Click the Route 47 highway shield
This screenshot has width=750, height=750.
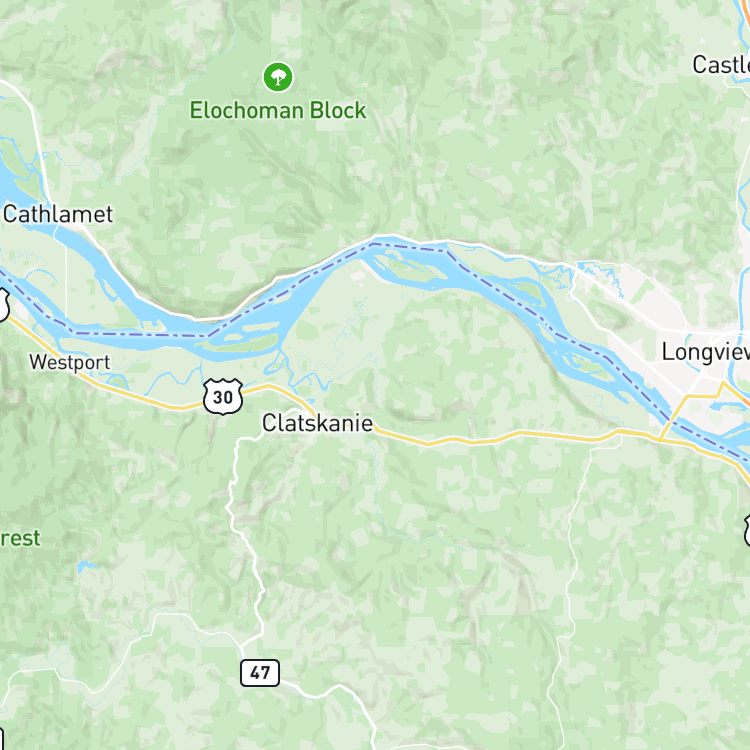coord(260,673)
